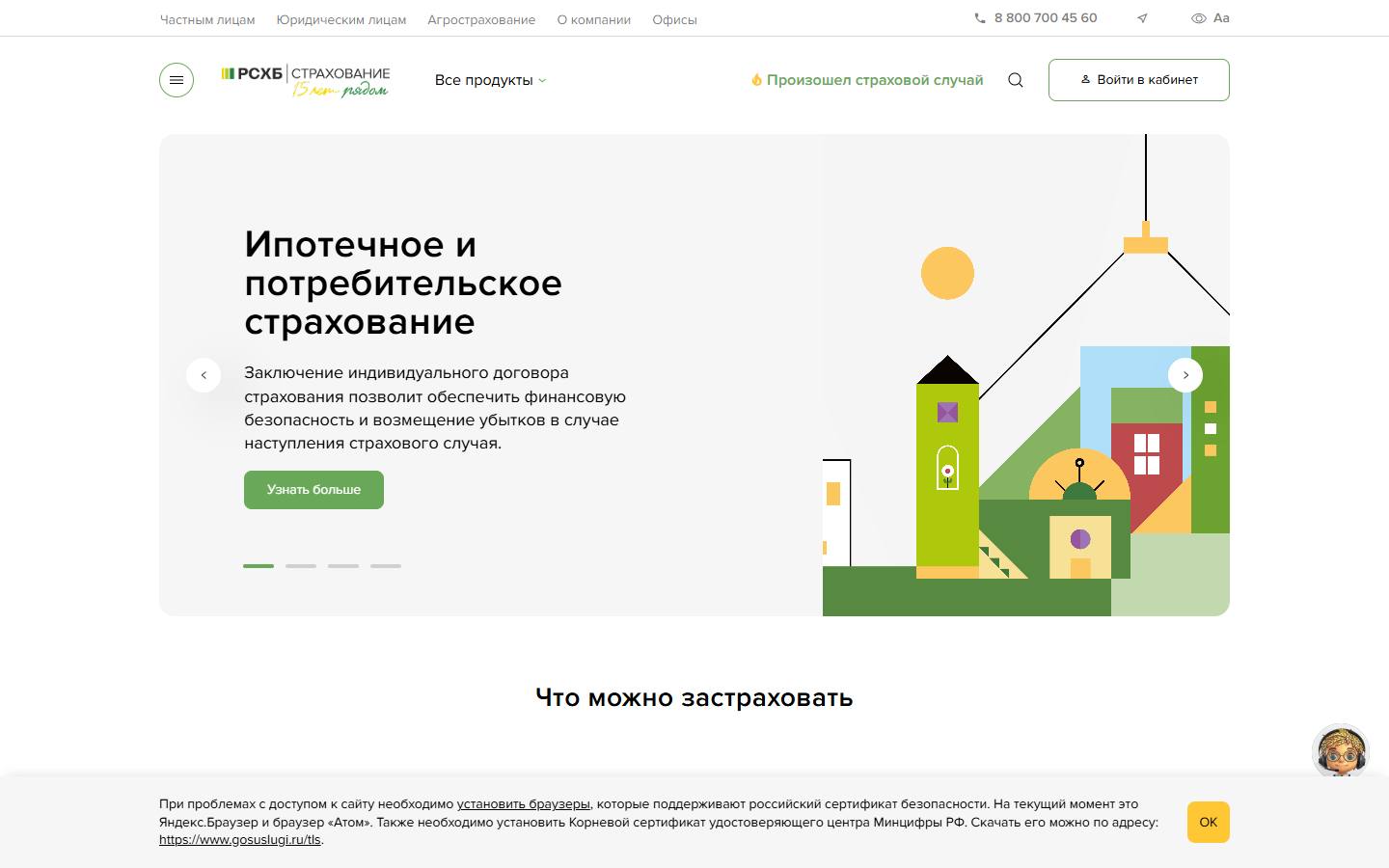Select the second carousel slide indicator

pyautogui.click(x=301, y=566)
